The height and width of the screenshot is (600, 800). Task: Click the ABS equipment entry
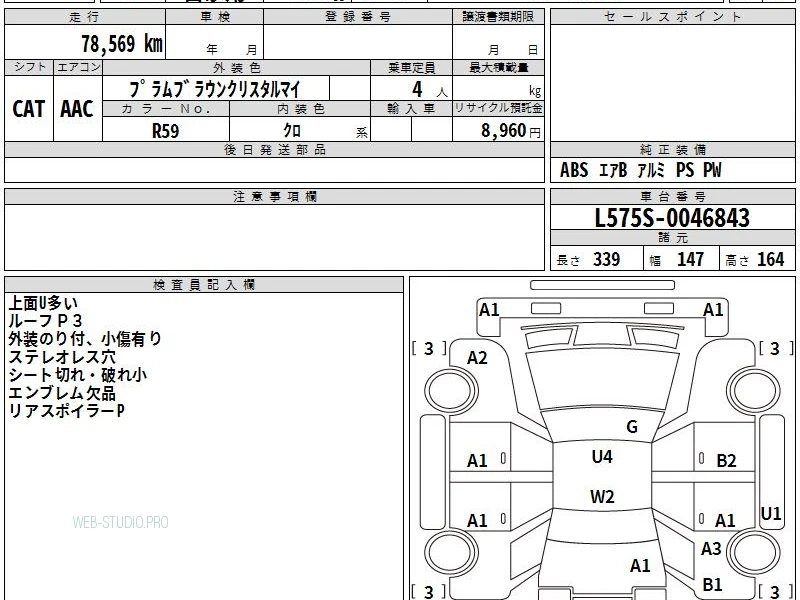click(x=574, y=170)
